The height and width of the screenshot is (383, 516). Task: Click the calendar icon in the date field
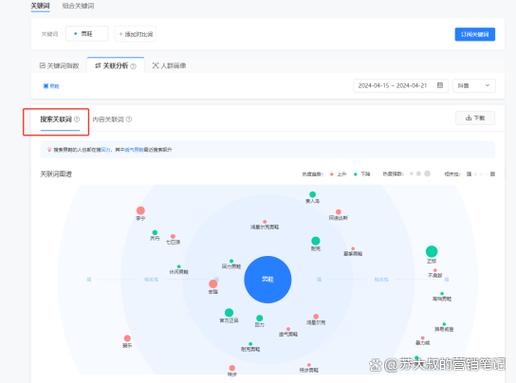pos(440,85)
